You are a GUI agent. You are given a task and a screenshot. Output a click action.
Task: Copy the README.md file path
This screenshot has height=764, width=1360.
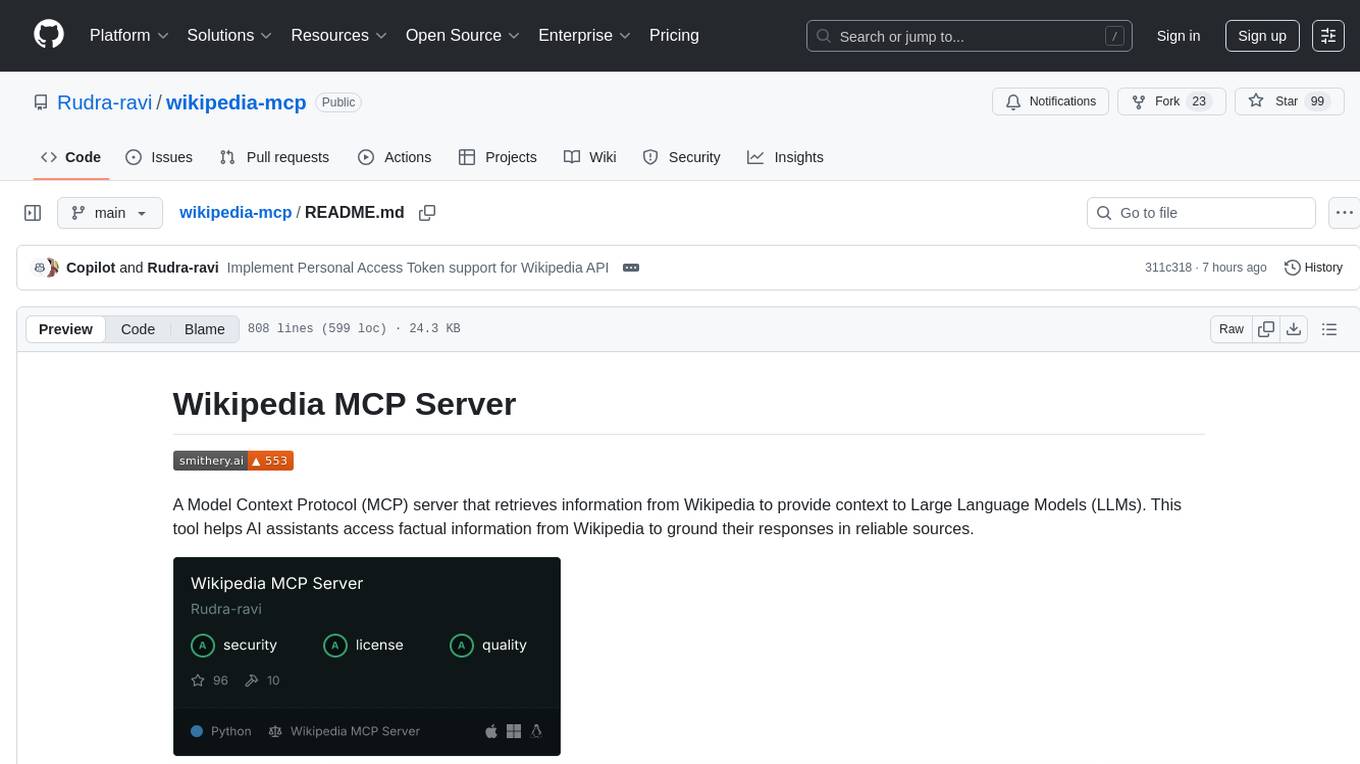click(x=427, y=213)
